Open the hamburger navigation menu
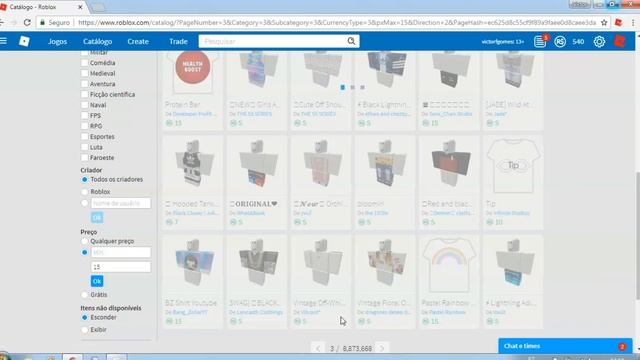The height and width of the screenshot is (360, 640). 4,41
